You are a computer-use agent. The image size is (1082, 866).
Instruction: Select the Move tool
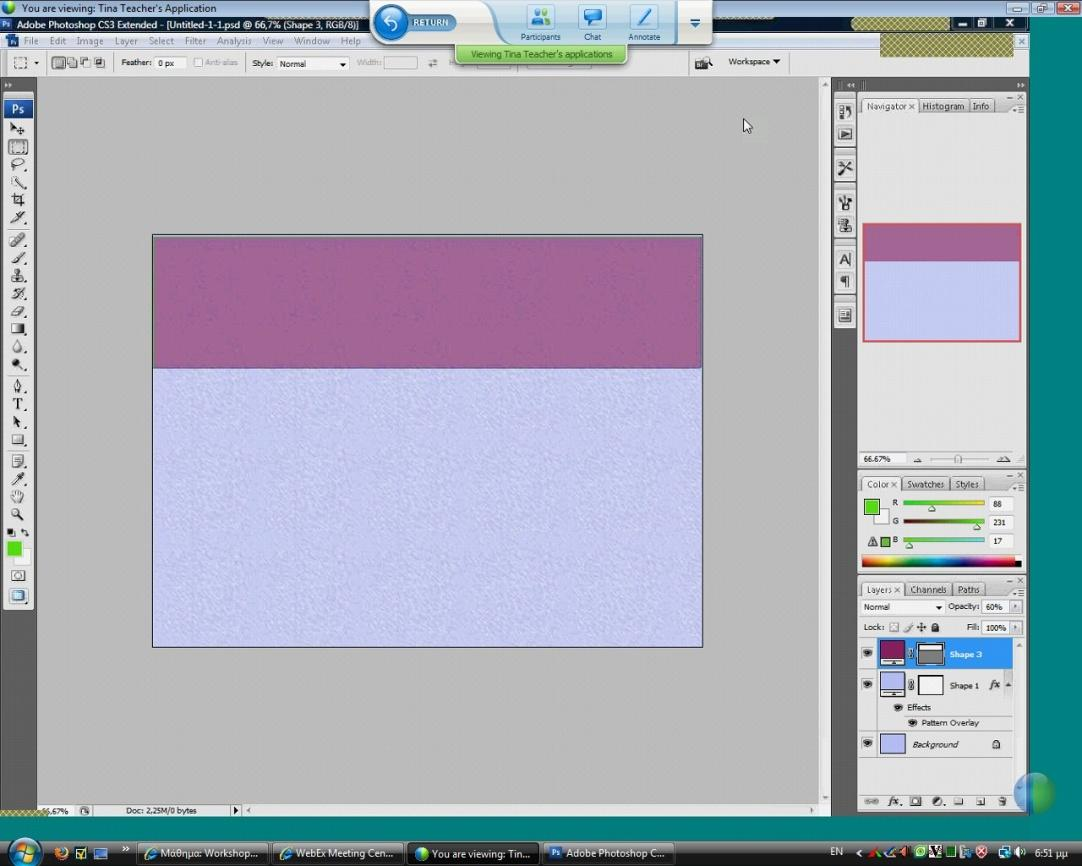click(x=17, y=129)
